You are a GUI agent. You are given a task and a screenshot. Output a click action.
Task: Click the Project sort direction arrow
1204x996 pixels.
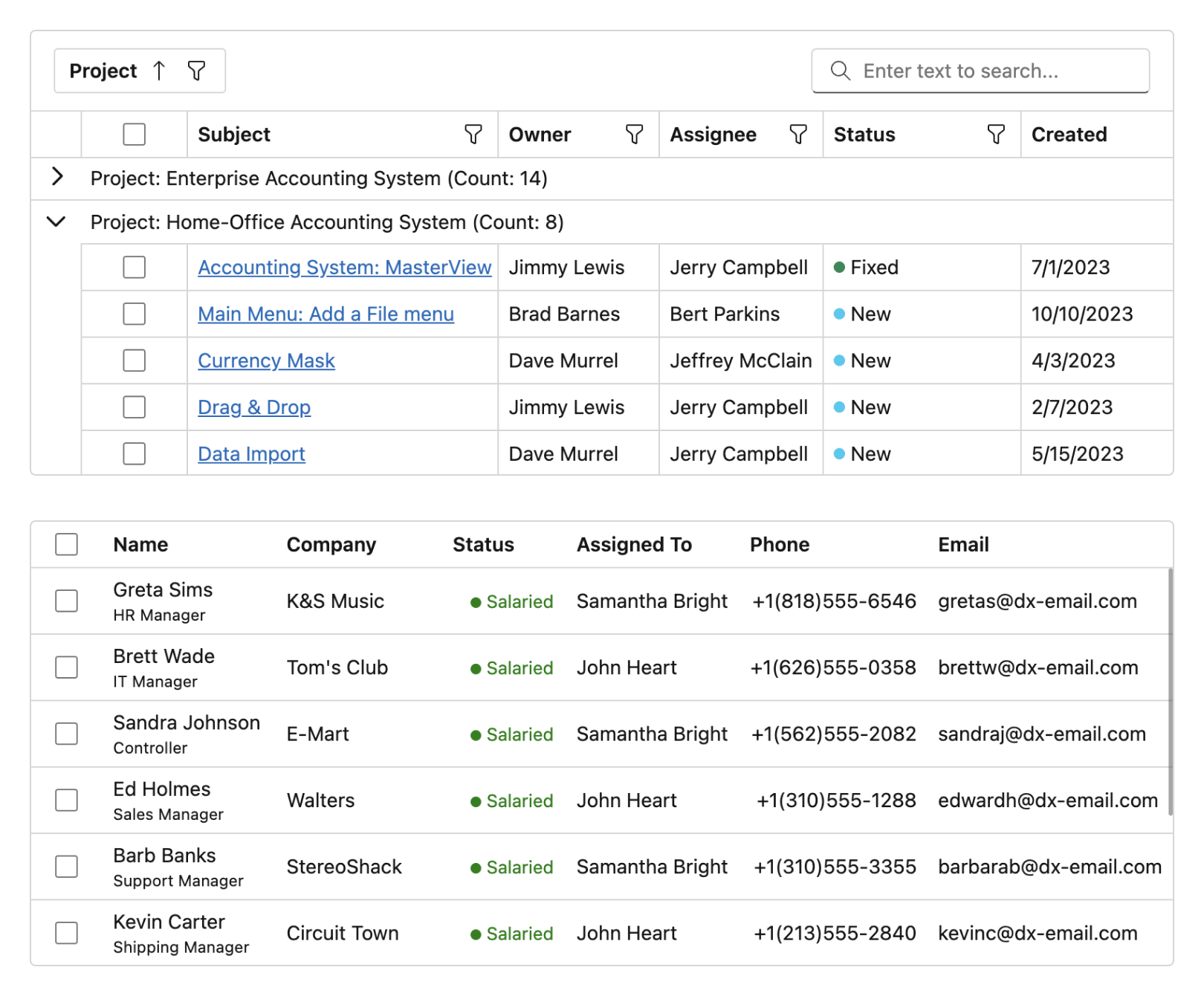point(158,71)
